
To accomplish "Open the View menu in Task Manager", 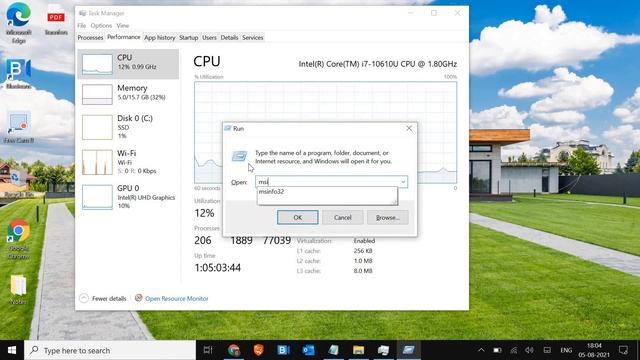I will [x=123, y=25].
